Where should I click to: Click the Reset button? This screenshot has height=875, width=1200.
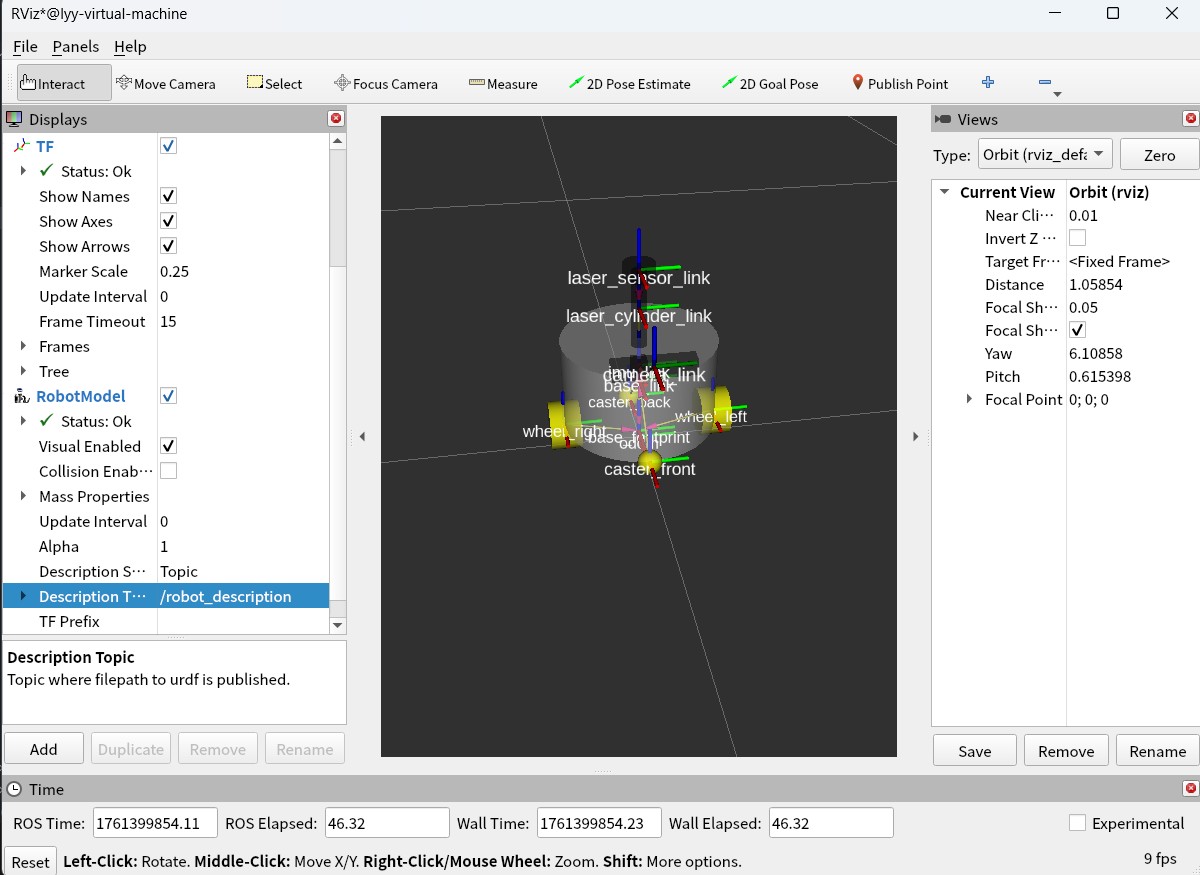pos(30,862)
